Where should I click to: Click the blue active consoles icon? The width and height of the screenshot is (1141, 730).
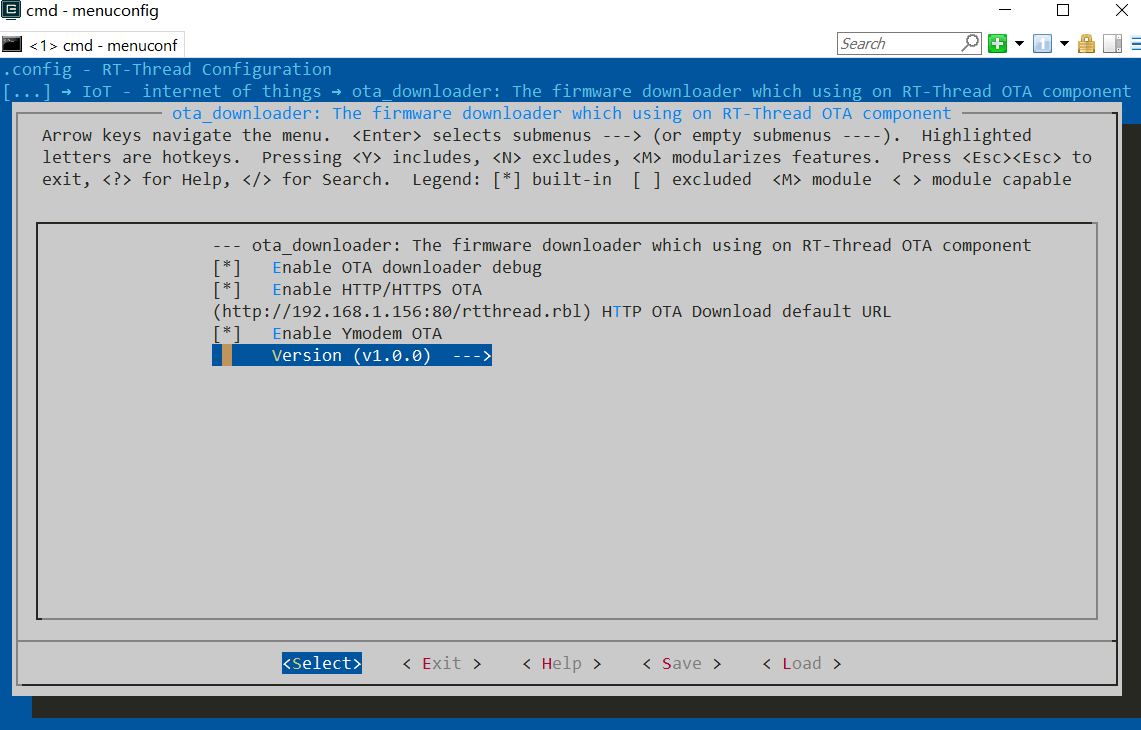point(1042,44)
